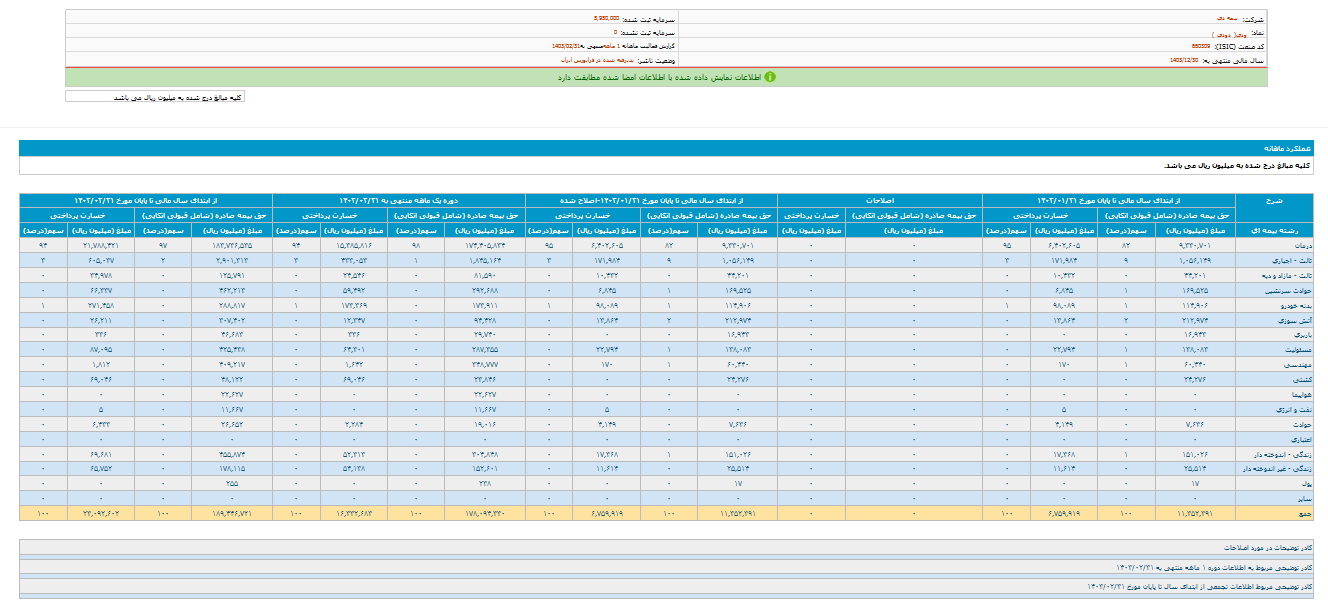The width and height of the screenshot is (1328, 615).
Task: Click the اصلاحات column group header
Action: click(x=880, y=199)
